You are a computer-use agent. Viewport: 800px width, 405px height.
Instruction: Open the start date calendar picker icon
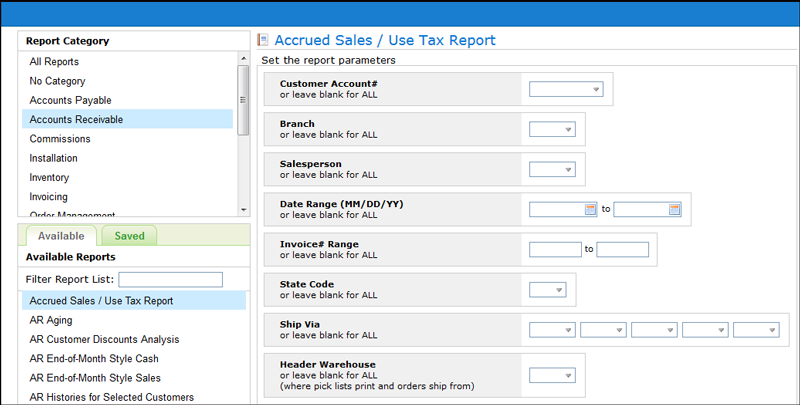tap(590, 209)
